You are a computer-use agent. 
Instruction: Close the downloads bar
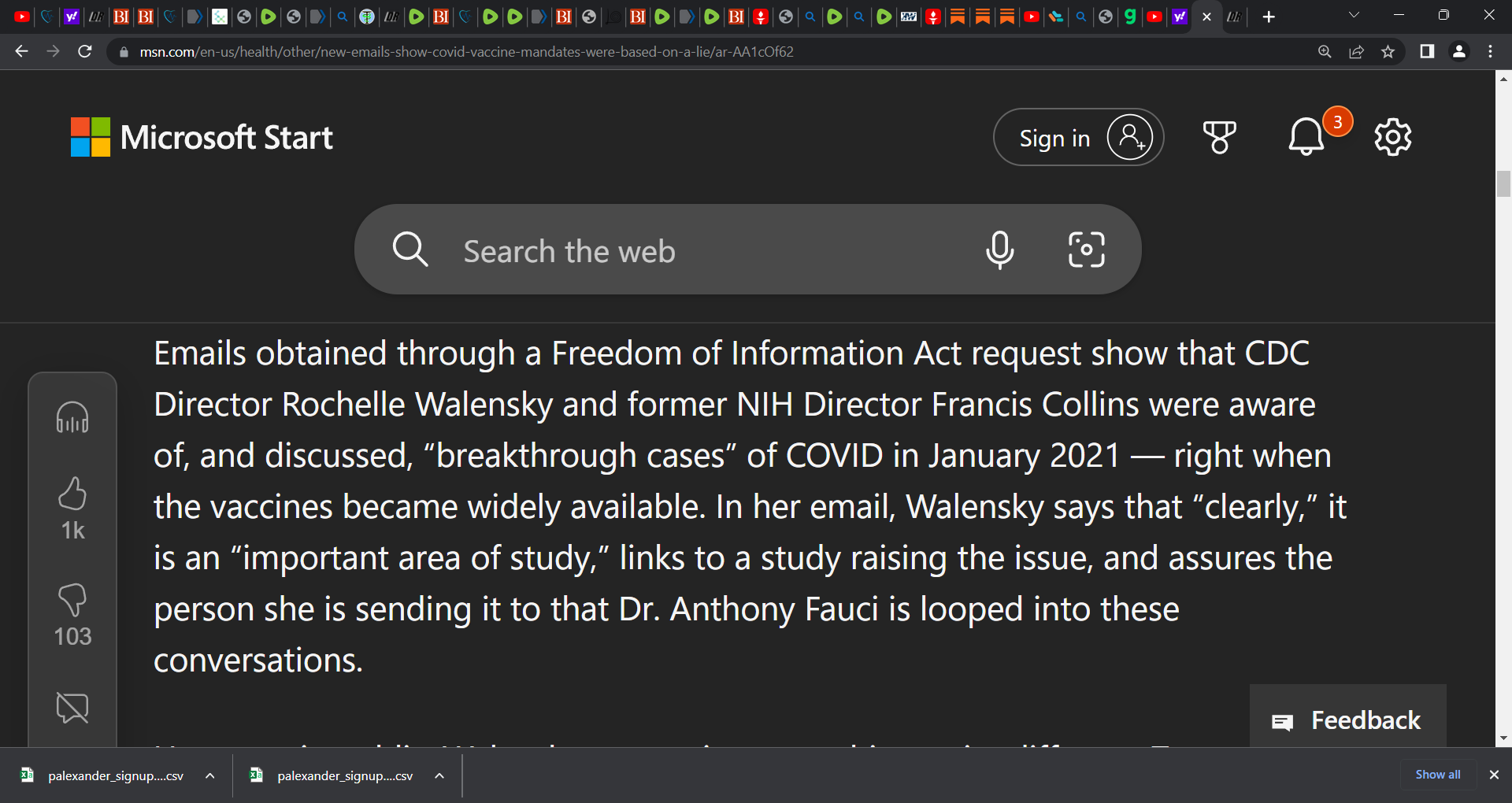click(x=1494, y=775)
